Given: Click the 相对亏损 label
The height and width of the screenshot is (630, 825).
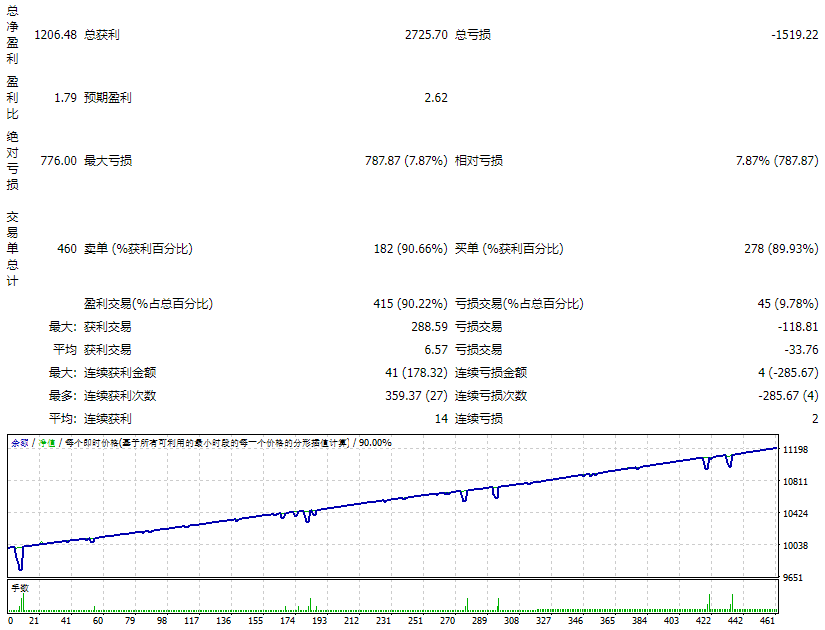Looking at the screenshot, I should [479, 161].
